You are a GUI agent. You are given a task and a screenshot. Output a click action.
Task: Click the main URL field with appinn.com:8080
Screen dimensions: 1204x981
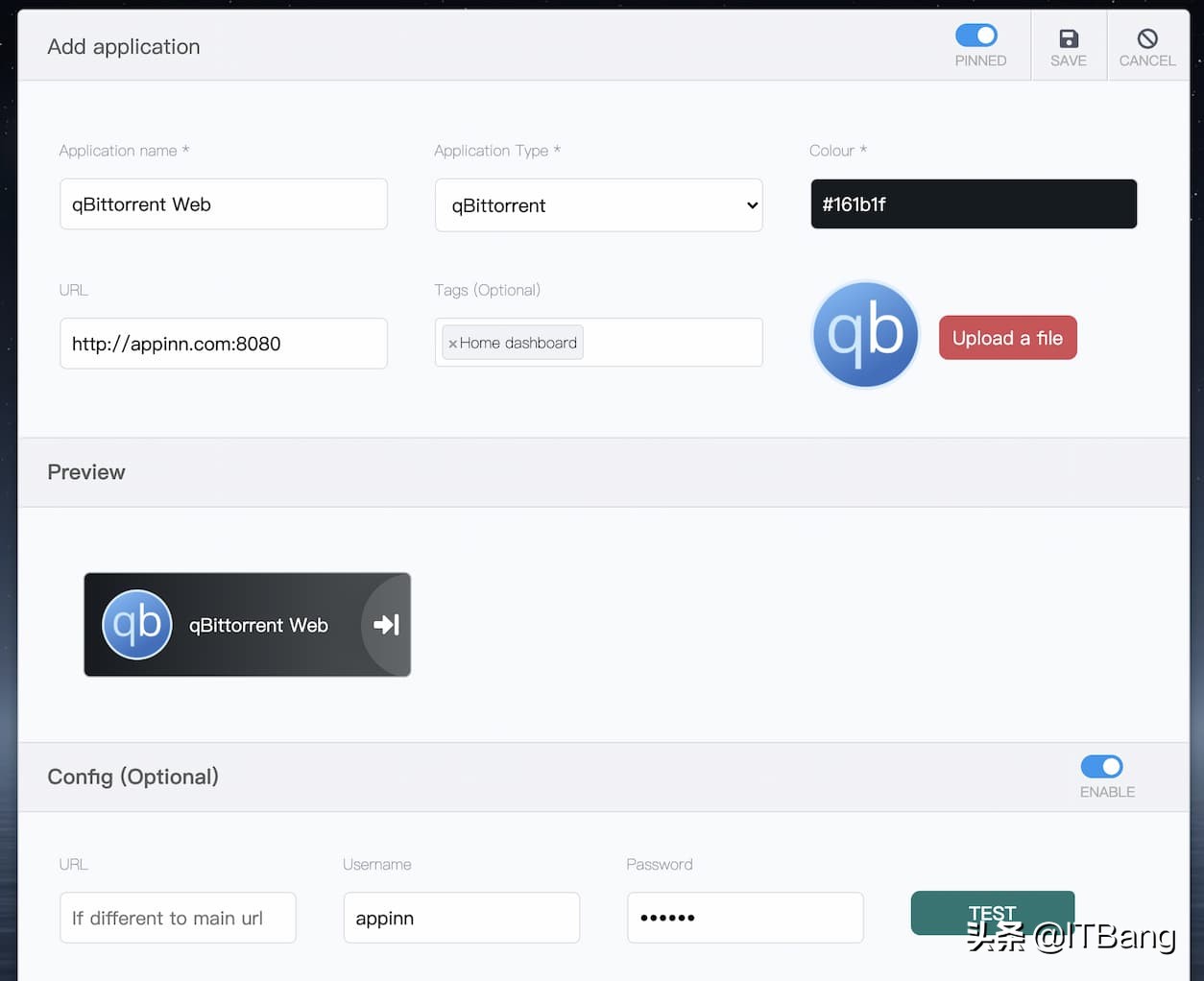(x=224, y=344)
